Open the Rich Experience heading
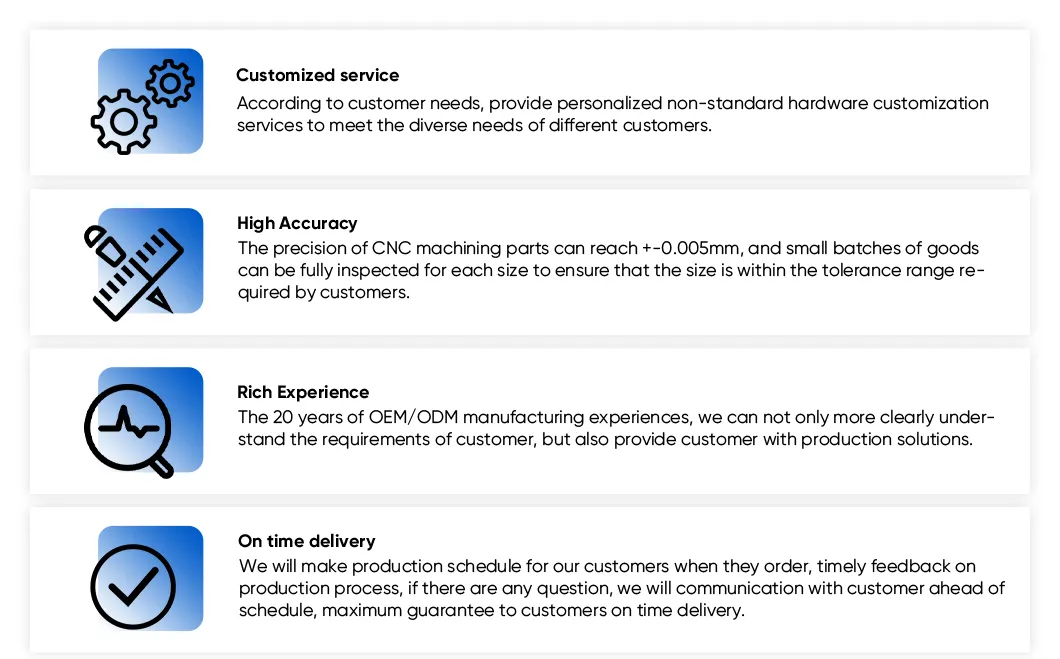 click(x=303, y=392)
